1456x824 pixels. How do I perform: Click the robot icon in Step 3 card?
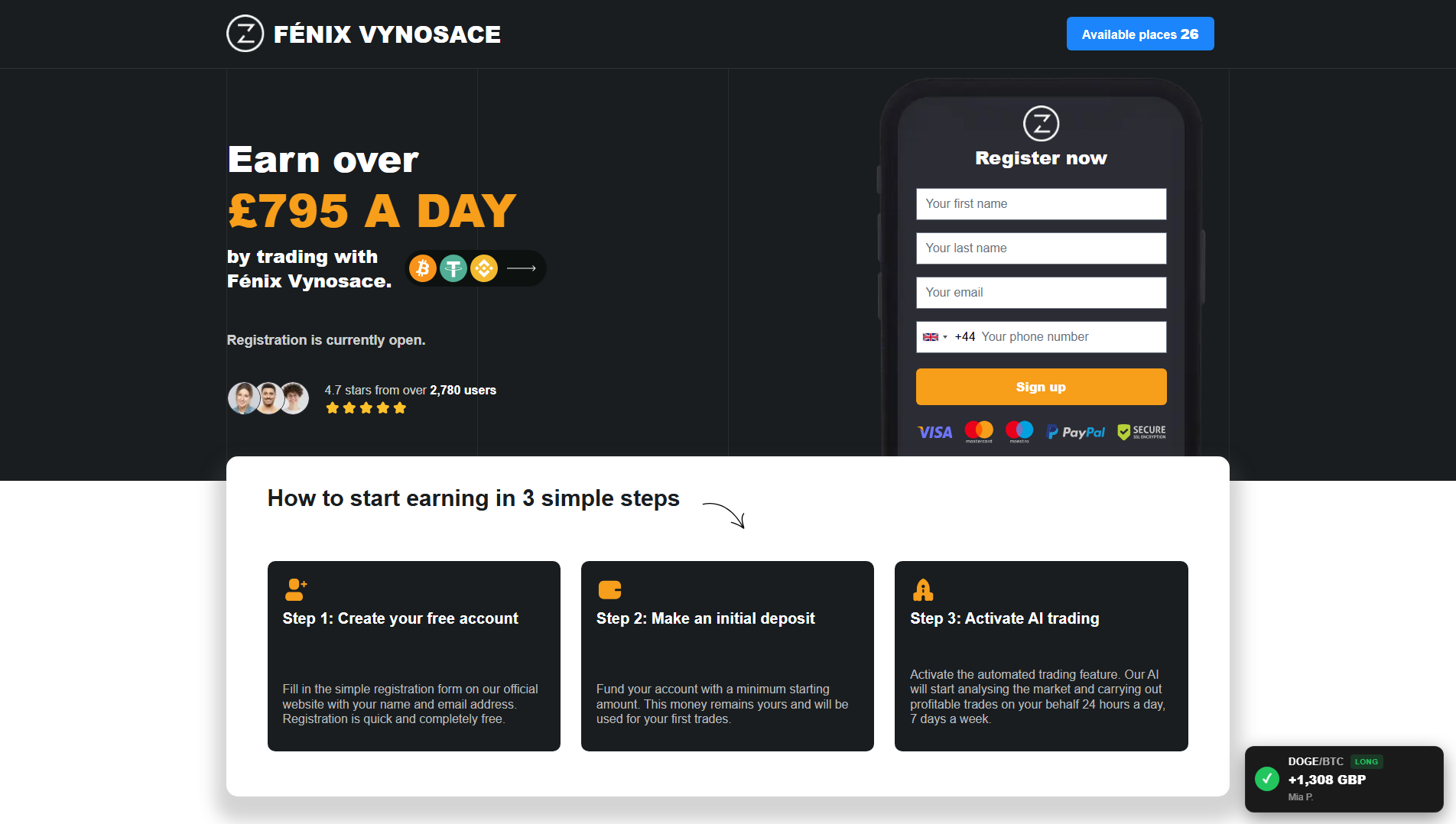point(923,589)
